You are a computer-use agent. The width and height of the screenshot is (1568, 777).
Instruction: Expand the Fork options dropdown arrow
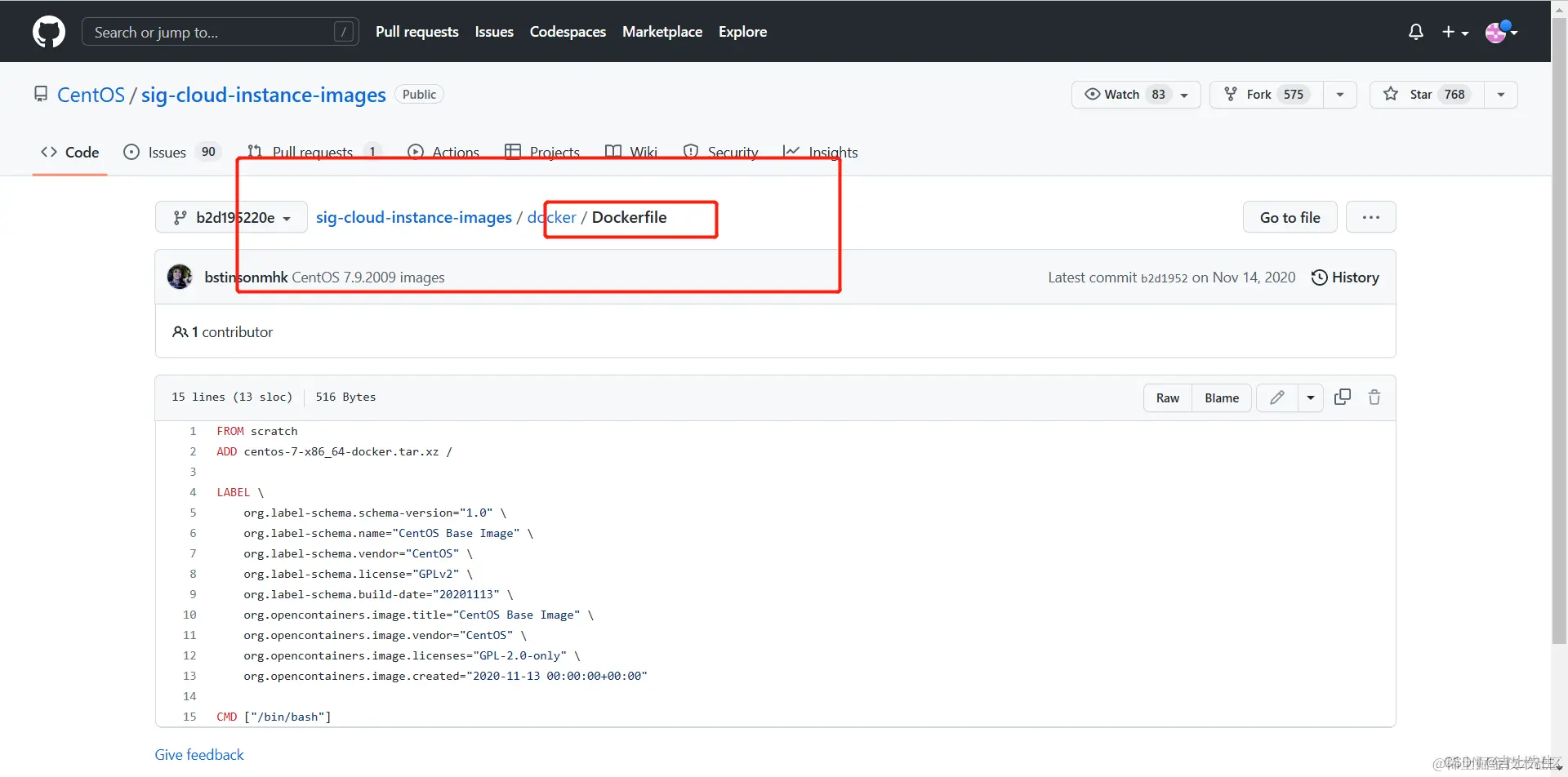(x=1340, y=95)
